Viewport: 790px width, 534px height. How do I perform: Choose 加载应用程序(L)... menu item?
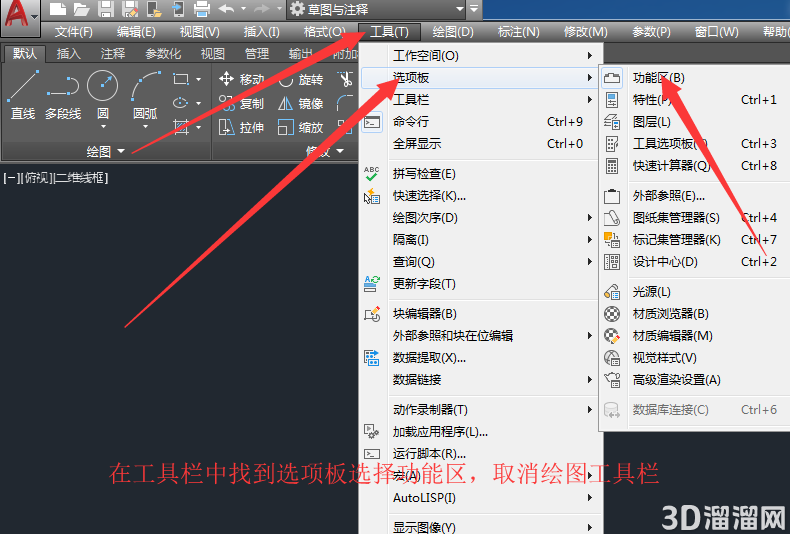click(480, 432)
